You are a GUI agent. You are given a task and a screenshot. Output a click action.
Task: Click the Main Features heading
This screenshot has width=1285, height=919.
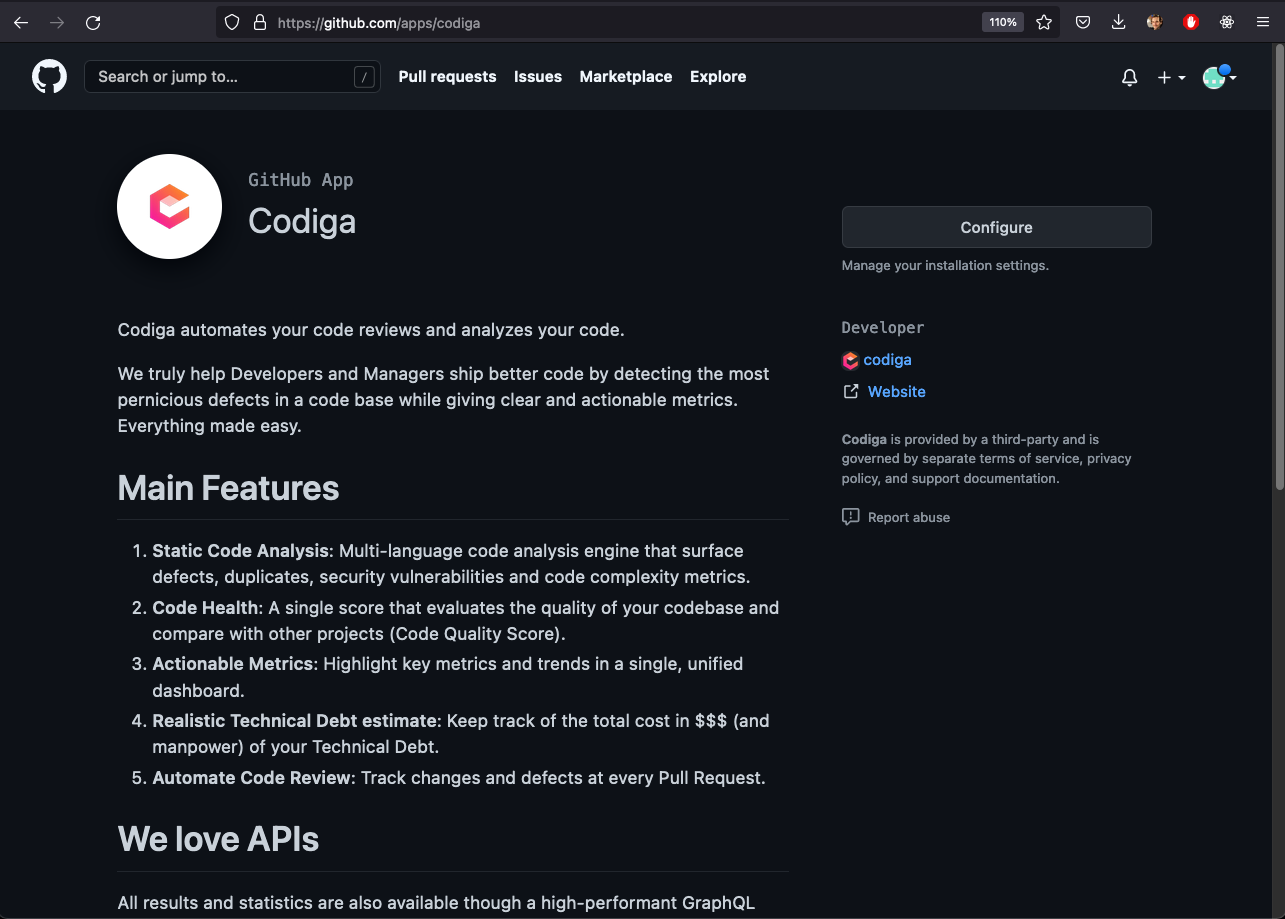click(228, 488)
